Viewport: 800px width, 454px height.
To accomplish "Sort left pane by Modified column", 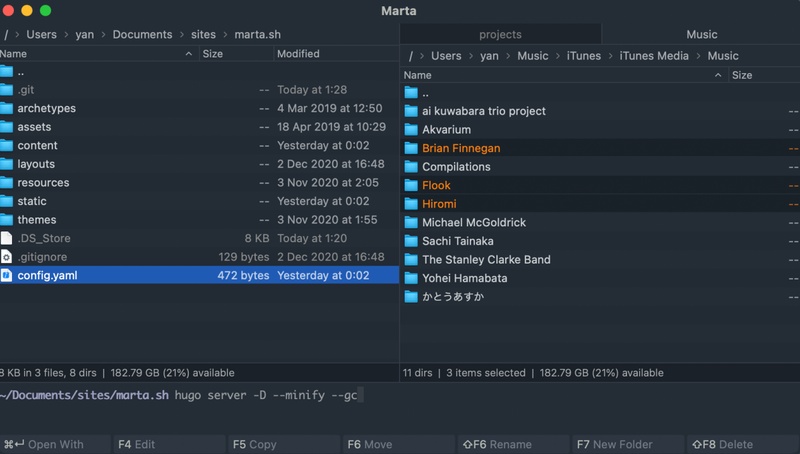I will pos(336,54).
